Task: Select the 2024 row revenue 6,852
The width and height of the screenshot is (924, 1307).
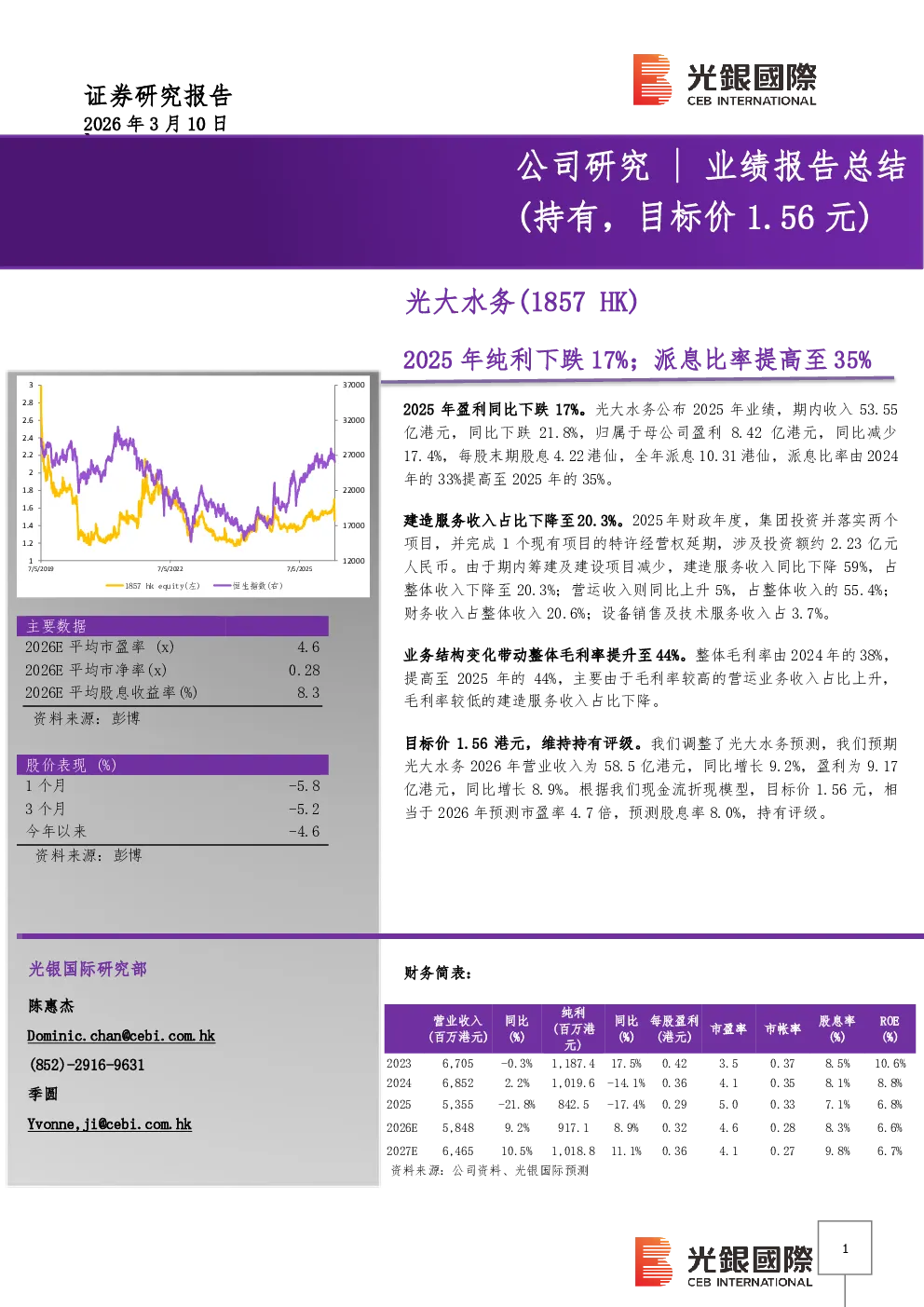Action: pos(457,1083)
